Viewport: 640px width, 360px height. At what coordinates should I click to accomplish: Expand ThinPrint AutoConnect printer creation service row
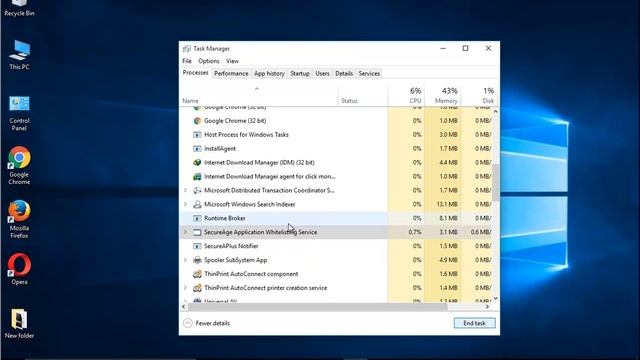(x=185, y=288)
